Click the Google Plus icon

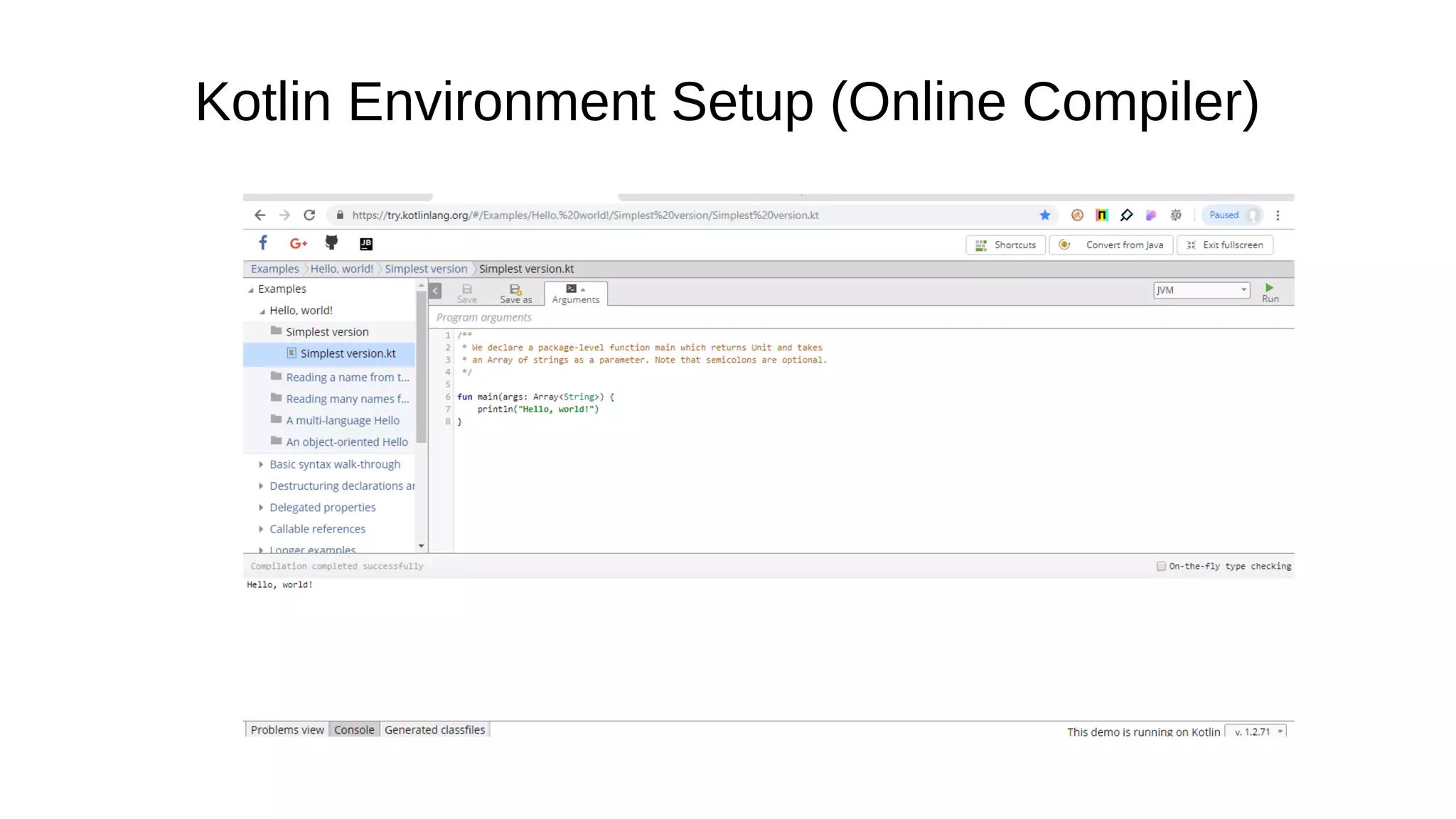(x=298, y=244)
